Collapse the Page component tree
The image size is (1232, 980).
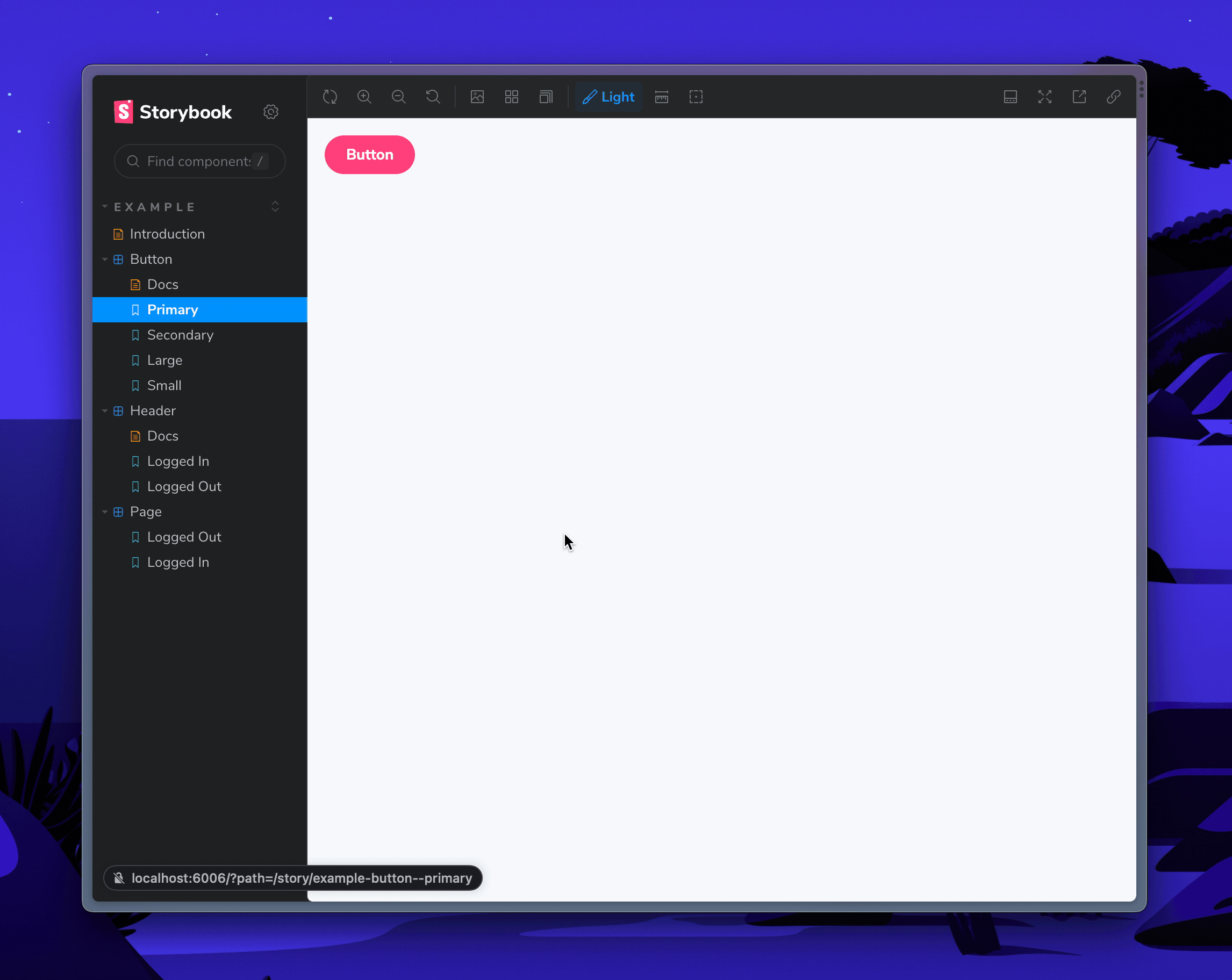107,511
